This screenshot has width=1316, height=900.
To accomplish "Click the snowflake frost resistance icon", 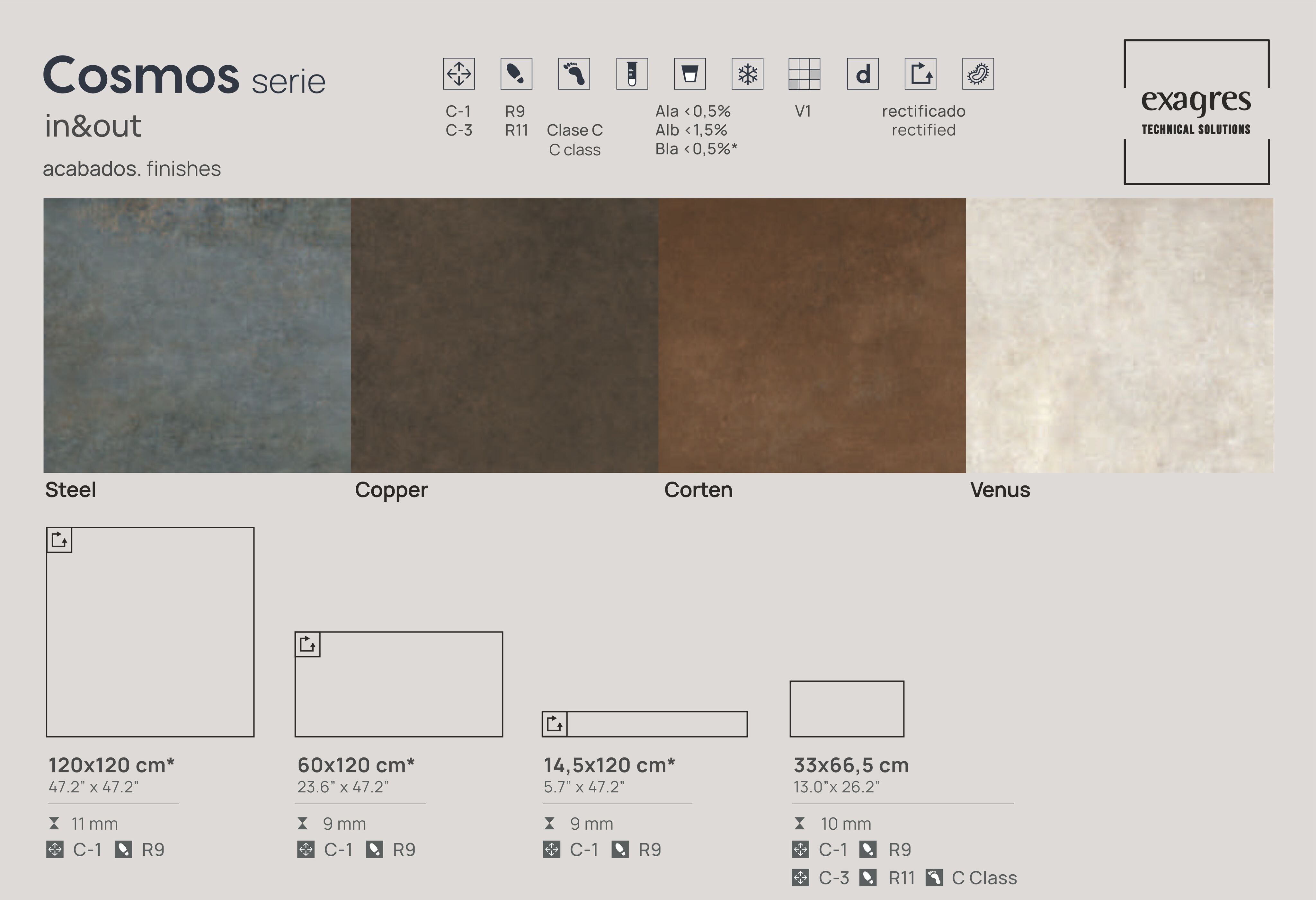I will click(747, 74).
